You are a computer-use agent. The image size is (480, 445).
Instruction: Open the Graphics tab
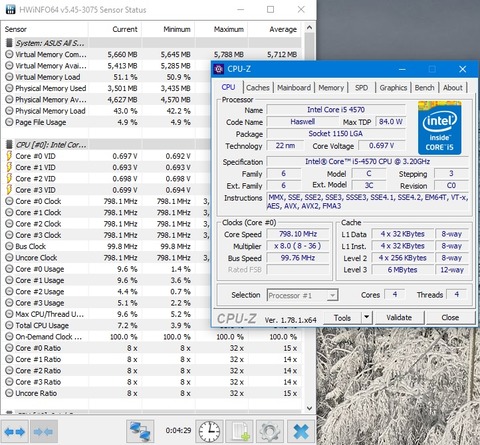(393, 88)
